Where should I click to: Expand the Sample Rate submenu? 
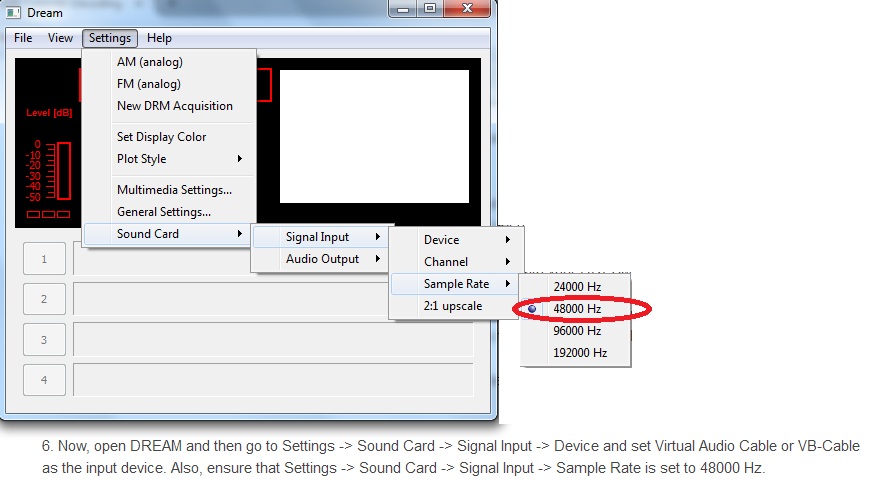click(x=457, y=284)
